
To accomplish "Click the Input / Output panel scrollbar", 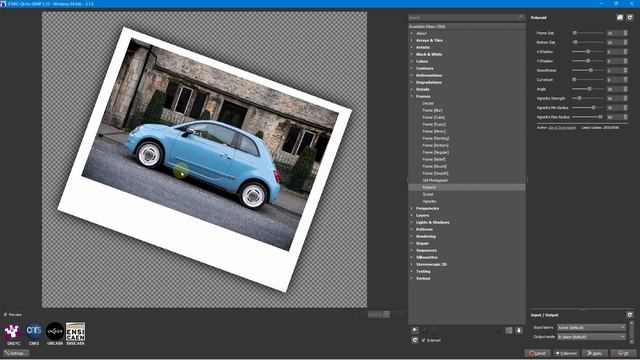I will tap(632, 332).
